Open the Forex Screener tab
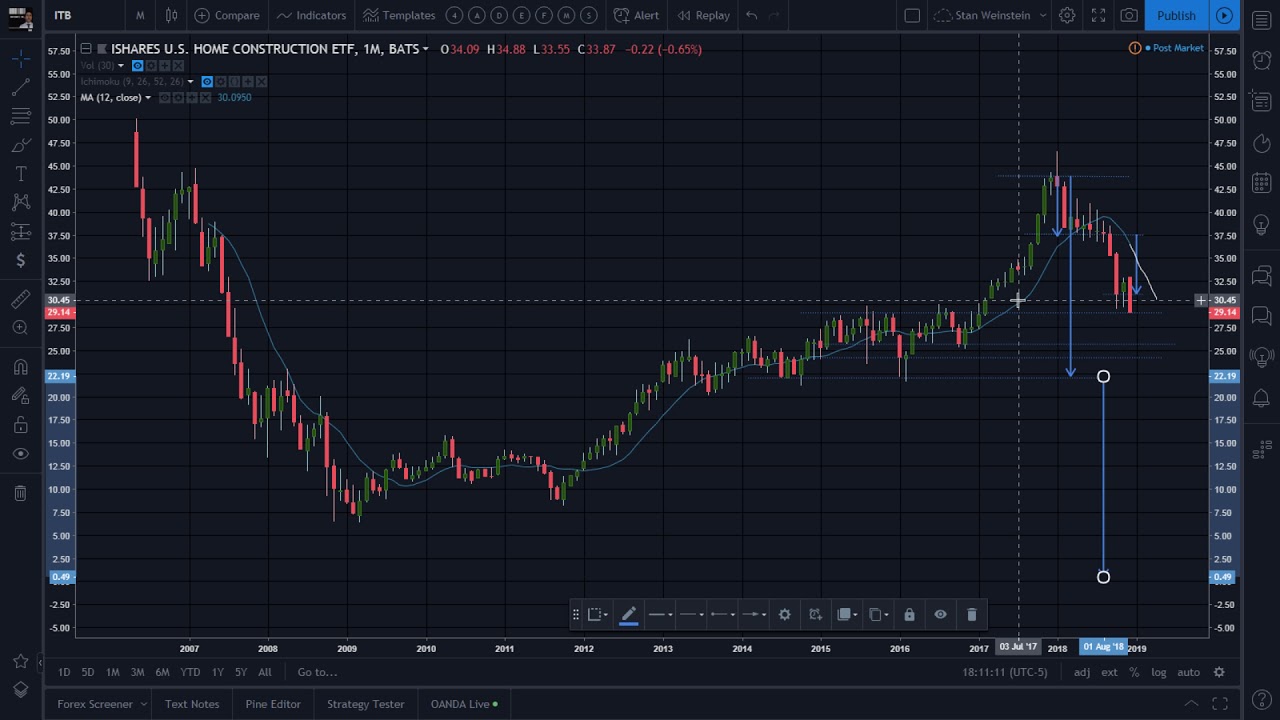Screen dimensions: 1280x720 [x=95, y=704]
